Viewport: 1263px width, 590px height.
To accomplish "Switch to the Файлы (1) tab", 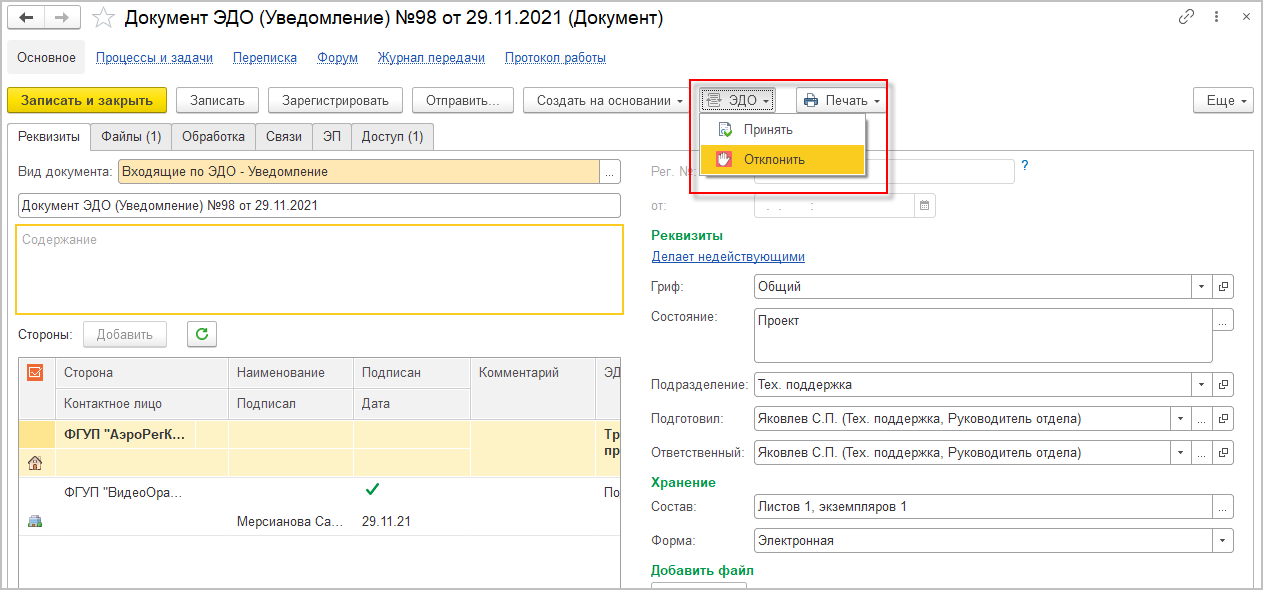I will coord(130,136).
